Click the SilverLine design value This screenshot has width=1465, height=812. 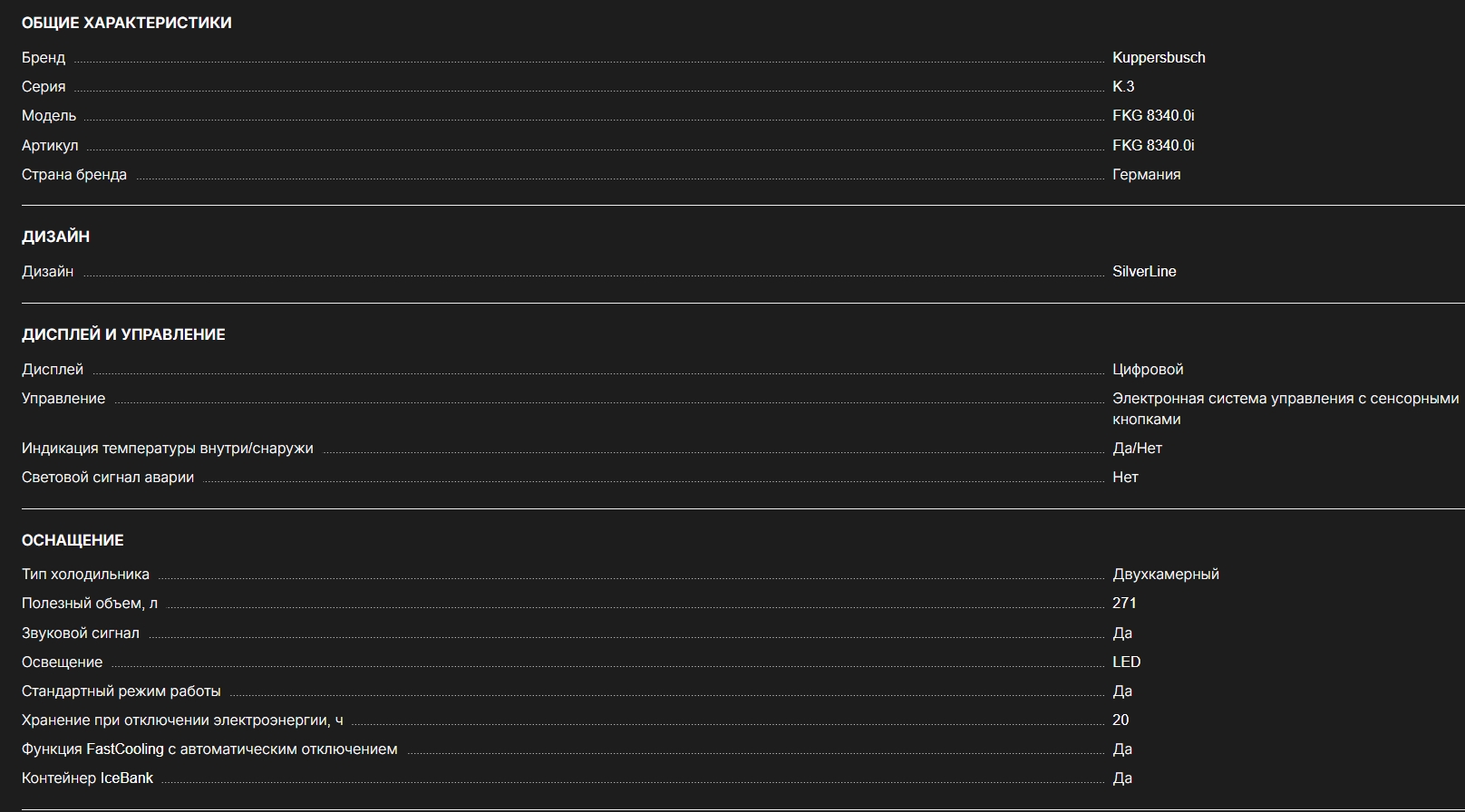click(x=1144, y=271)
